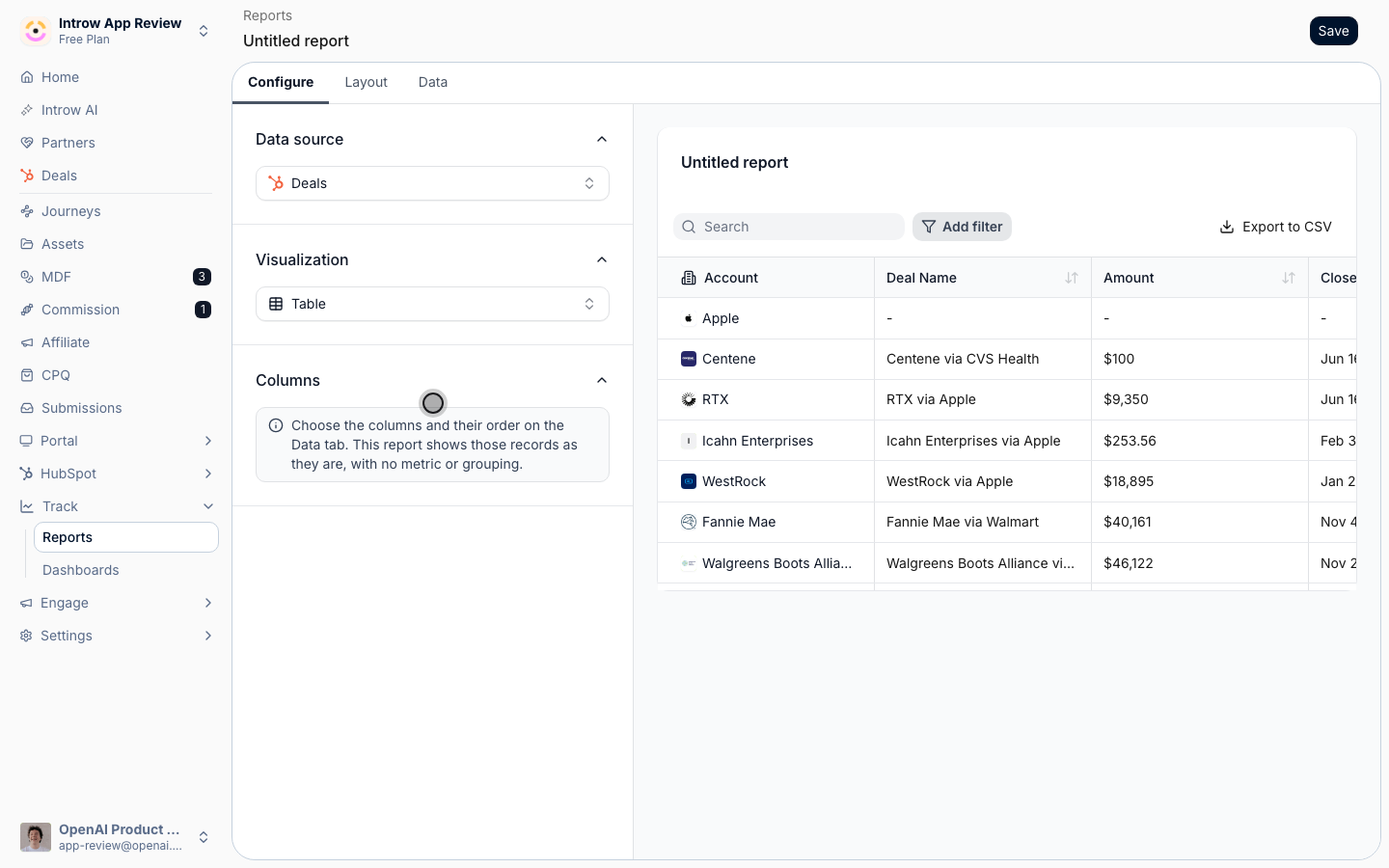Open the Commission sidebar icon

(x=27, y=310)
